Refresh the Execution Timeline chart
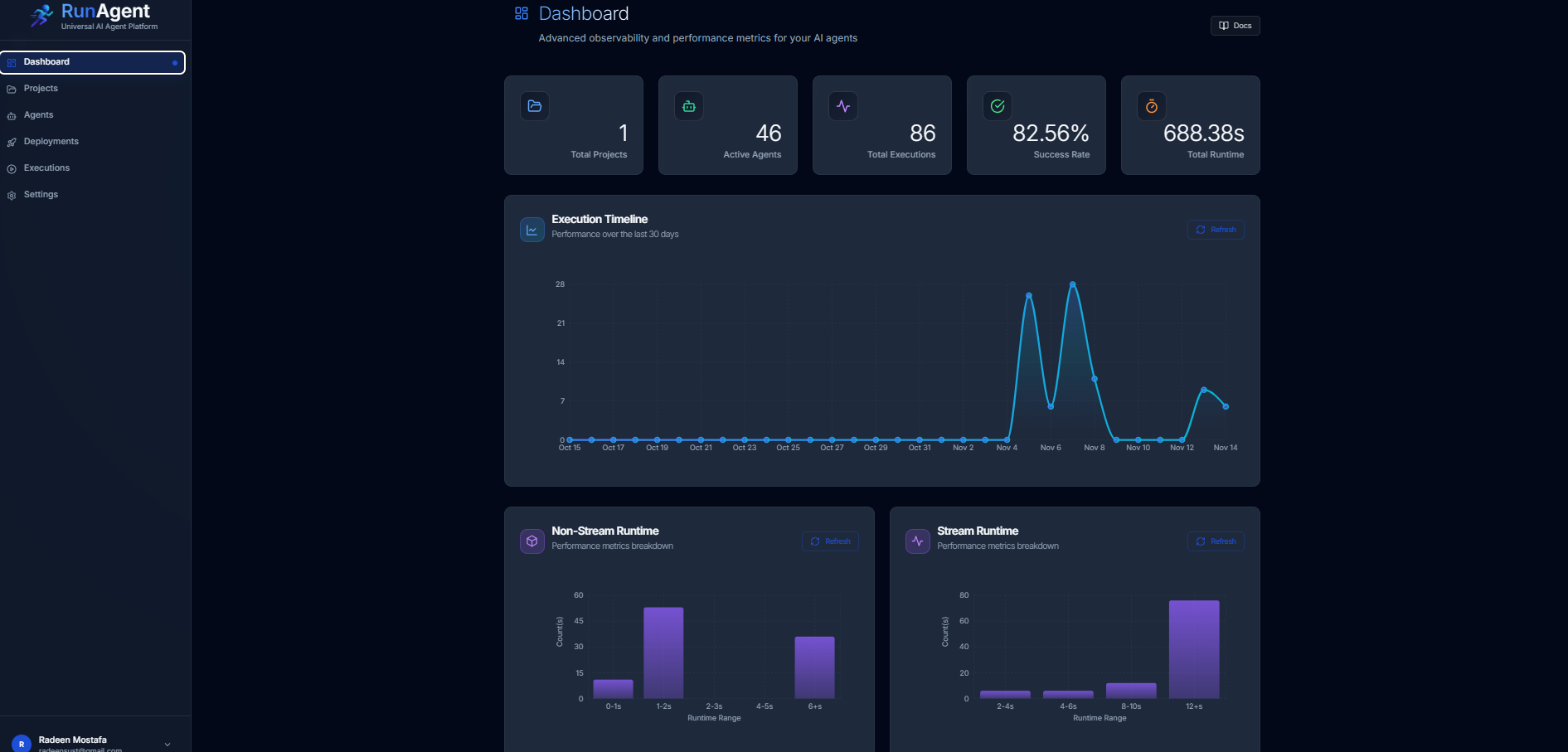This screenshot has height=752, width=1568. tap(1216, 230)
